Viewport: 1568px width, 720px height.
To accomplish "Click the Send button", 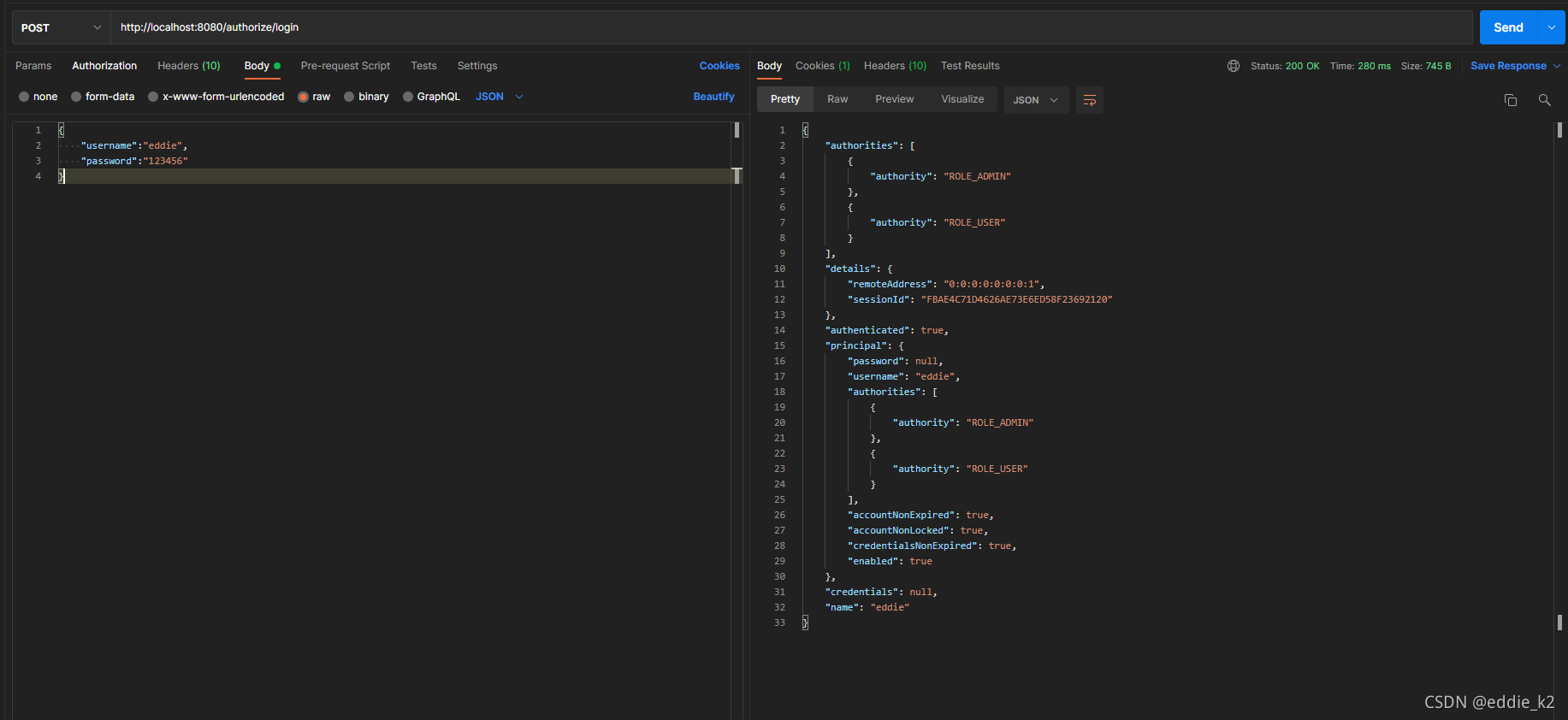I will [x=1508, y=27].
